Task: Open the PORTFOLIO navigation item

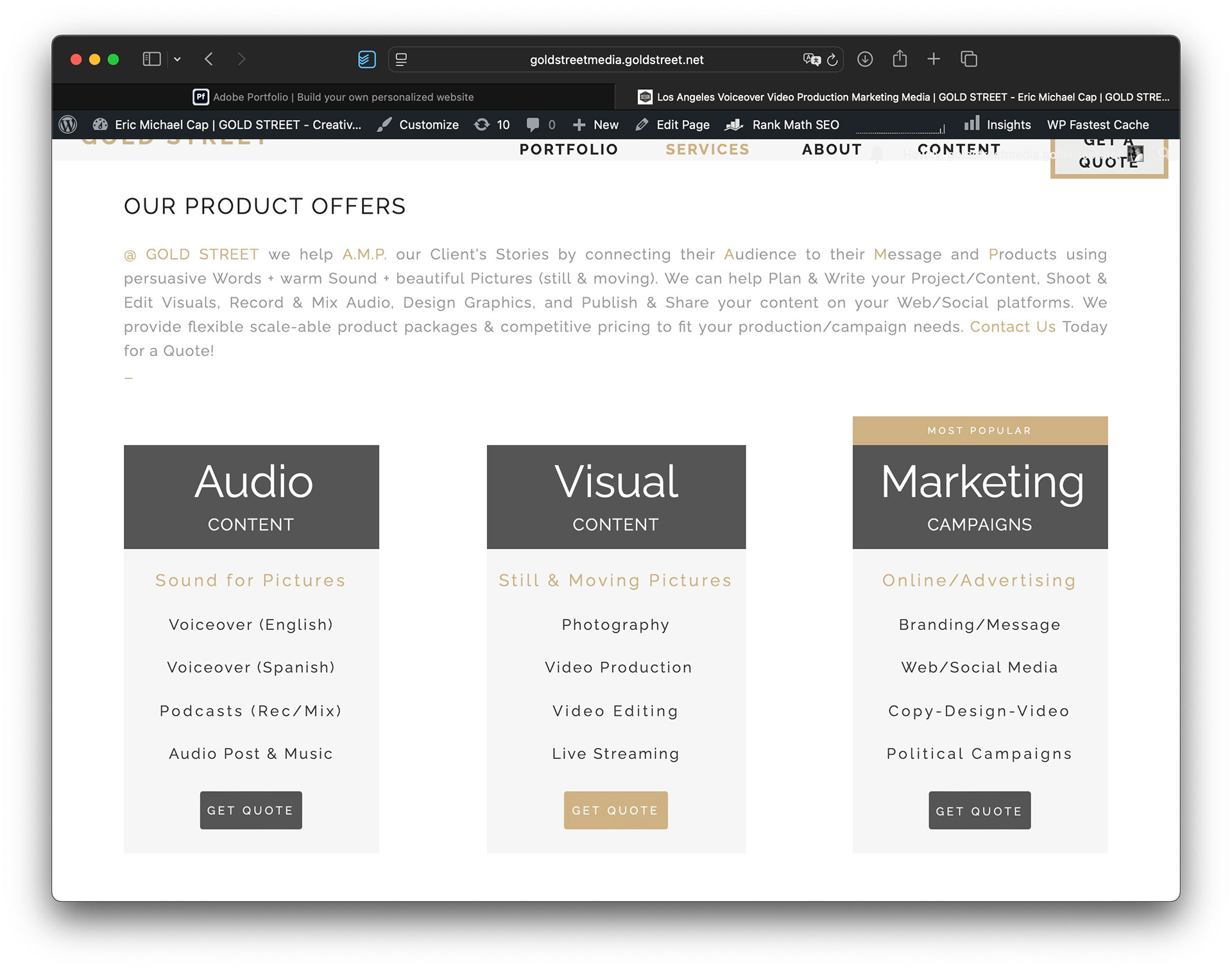Action: click(x=569, y=149)
